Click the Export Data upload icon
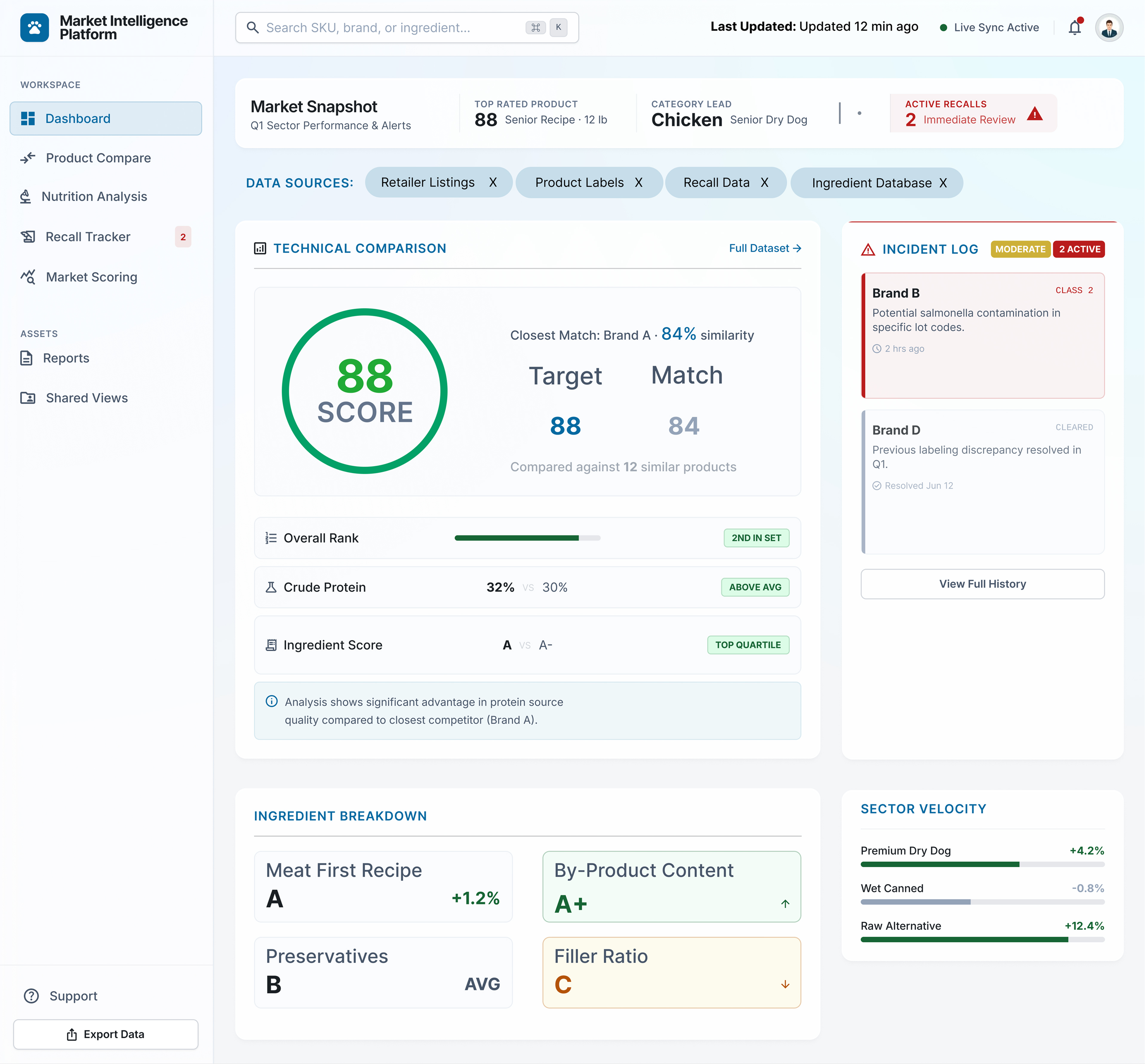The width and height of the screenshot is (1145, 1064). (71, 1034)
